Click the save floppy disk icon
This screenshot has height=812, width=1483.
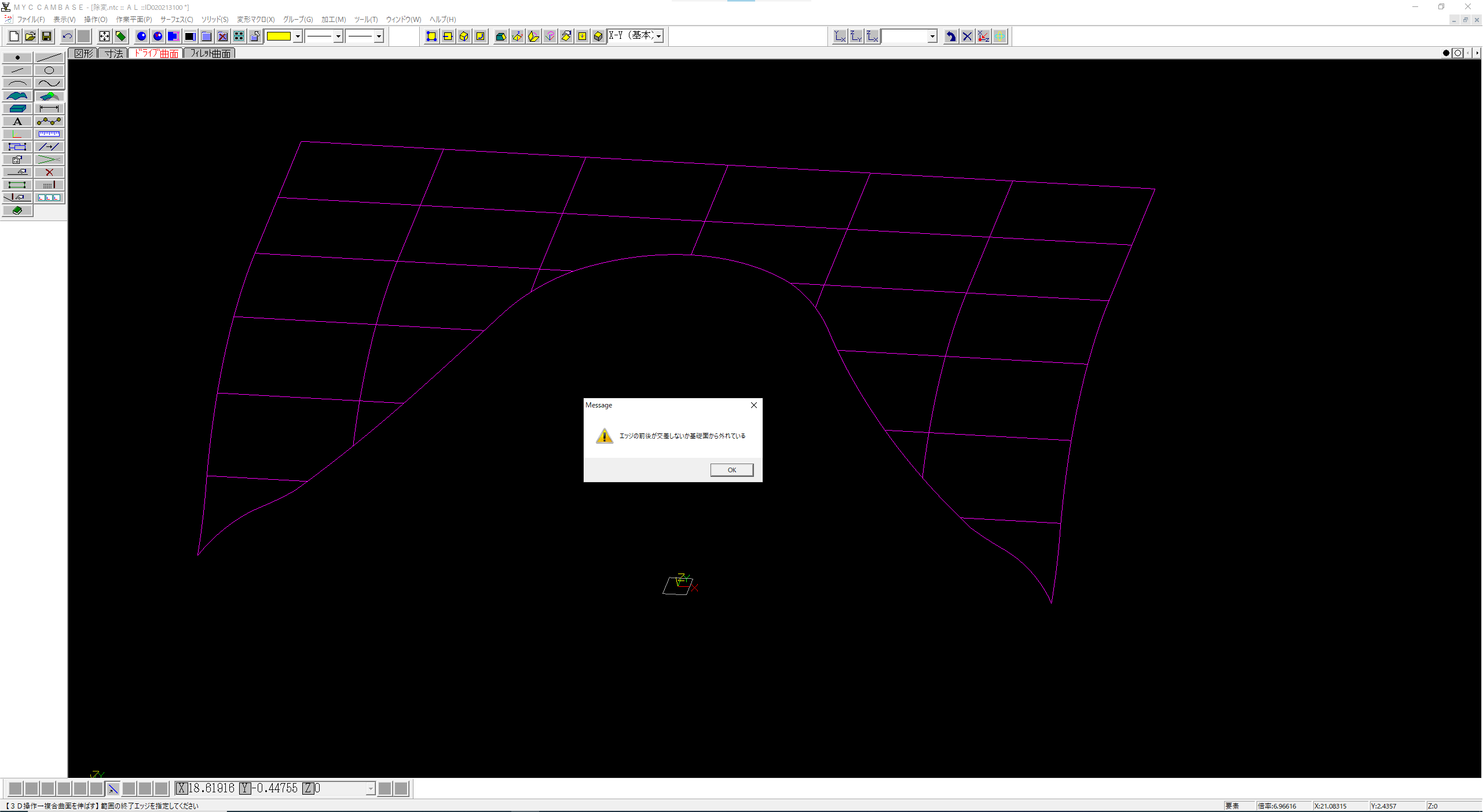pos(46,36)
